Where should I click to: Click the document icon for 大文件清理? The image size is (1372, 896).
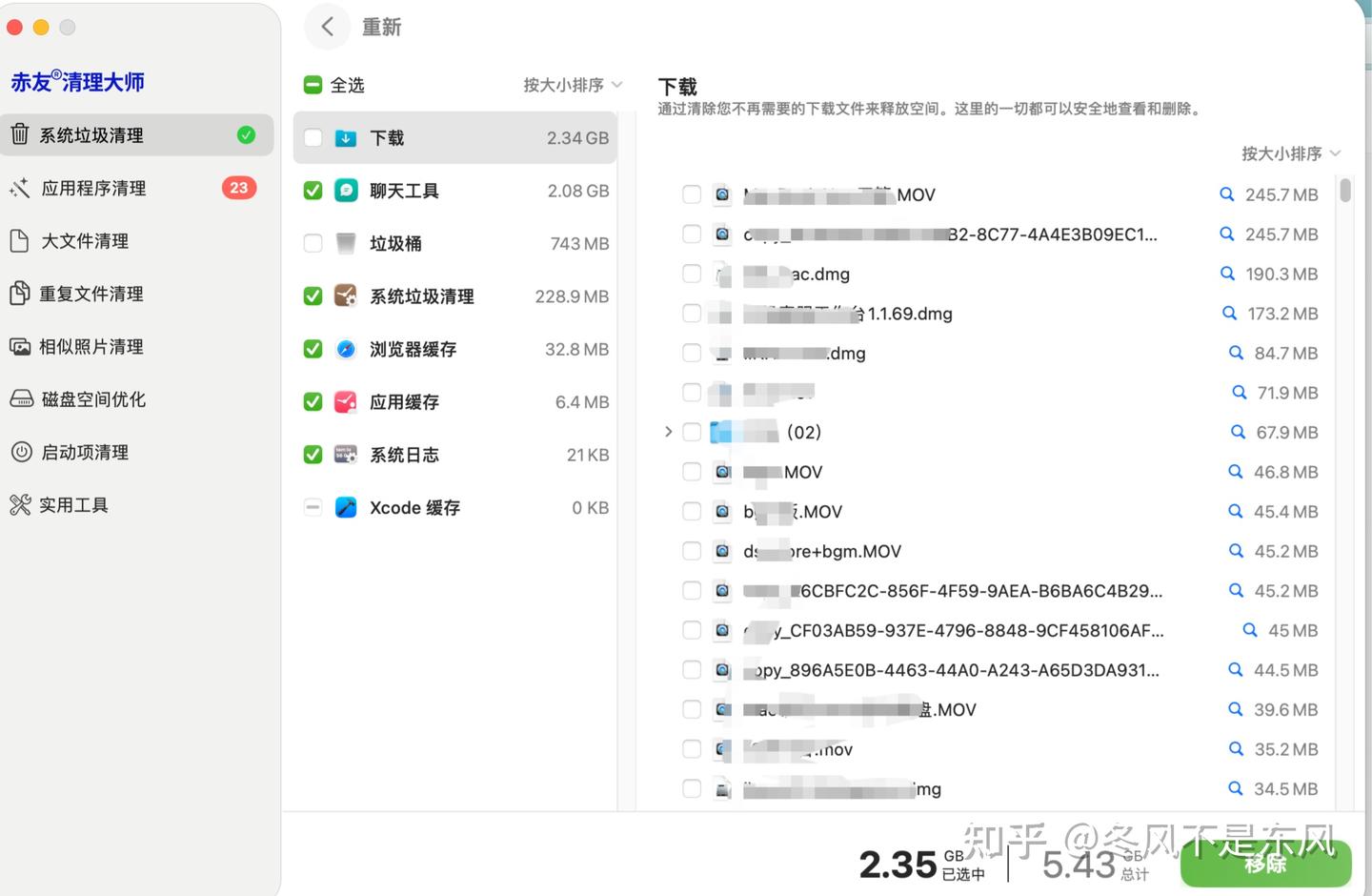[20, 240]
